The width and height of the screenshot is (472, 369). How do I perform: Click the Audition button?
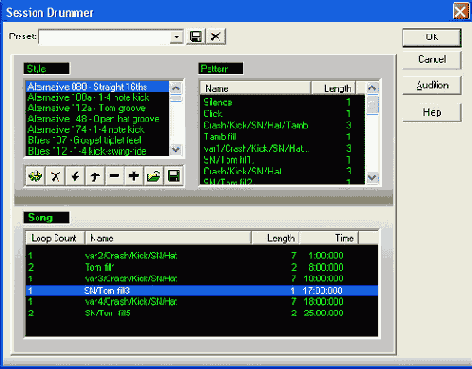tap(432, 85)
